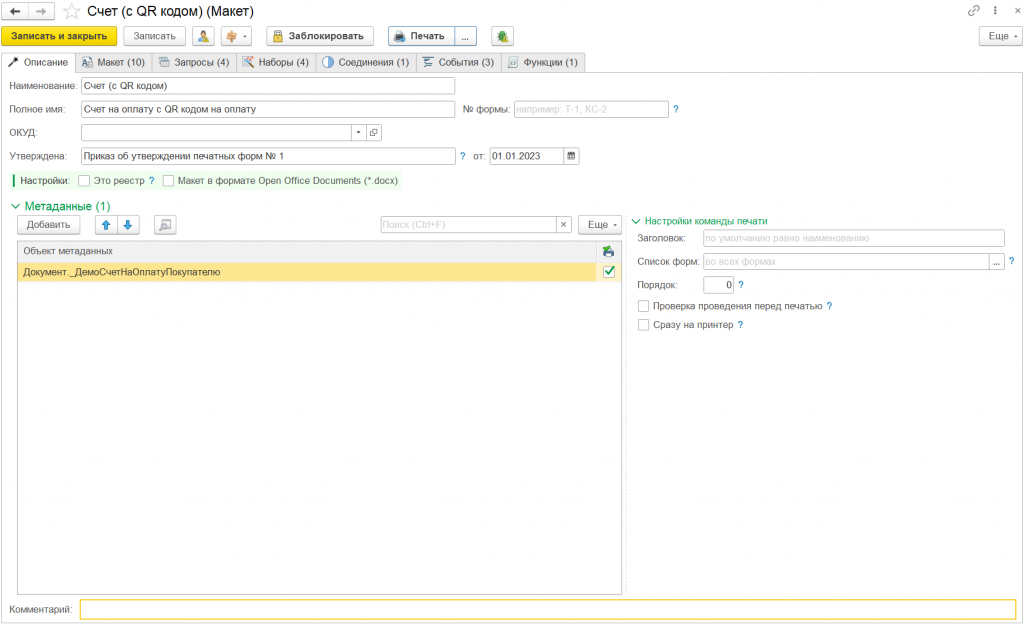
Task: Click the date field 01.01.2023
Action: tap(526, 156)
